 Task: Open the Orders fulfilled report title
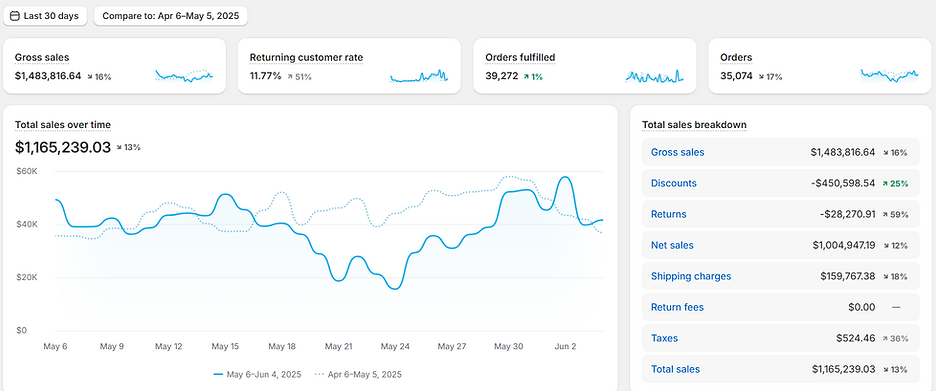point(520,58)
